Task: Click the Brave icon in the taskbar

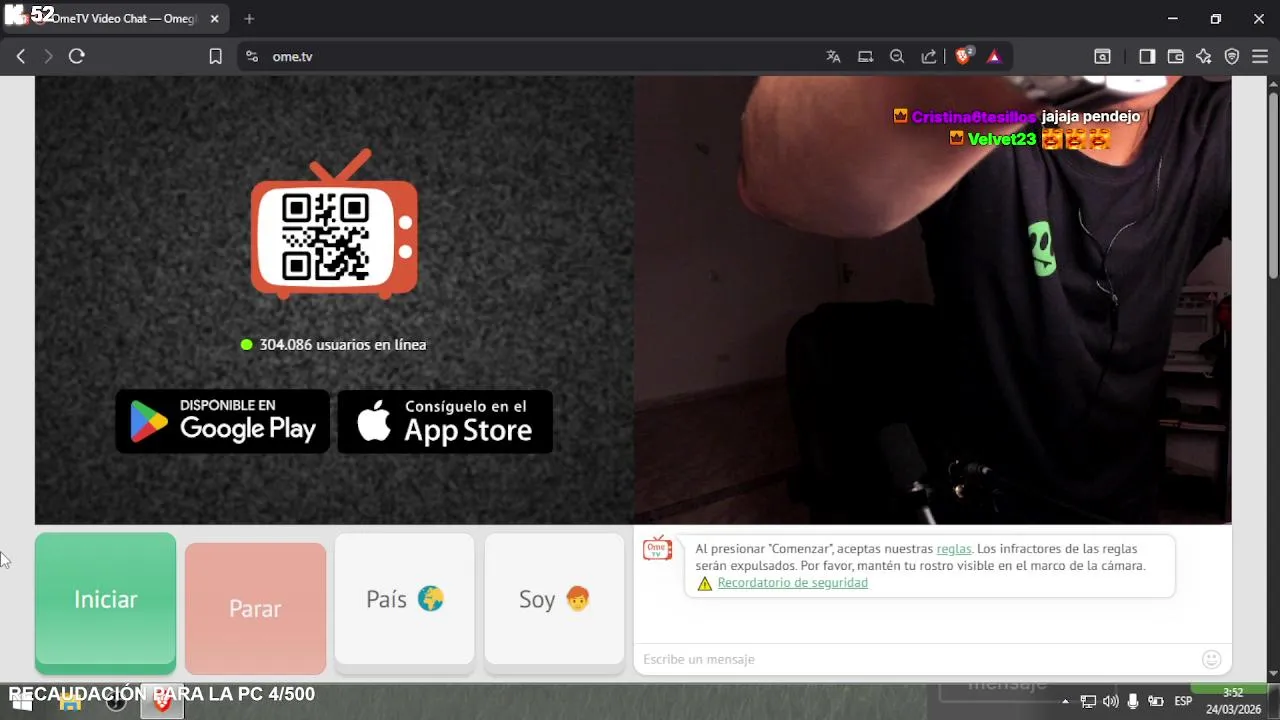Action: [x=161, y=702]
